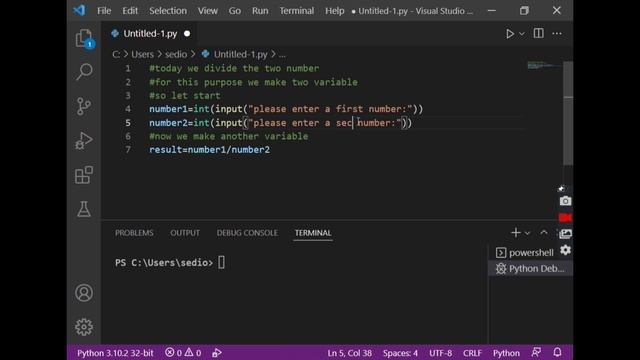Place cursor on line 7 result code
This screenshot has height=360, width=640.
click(209, 150)
